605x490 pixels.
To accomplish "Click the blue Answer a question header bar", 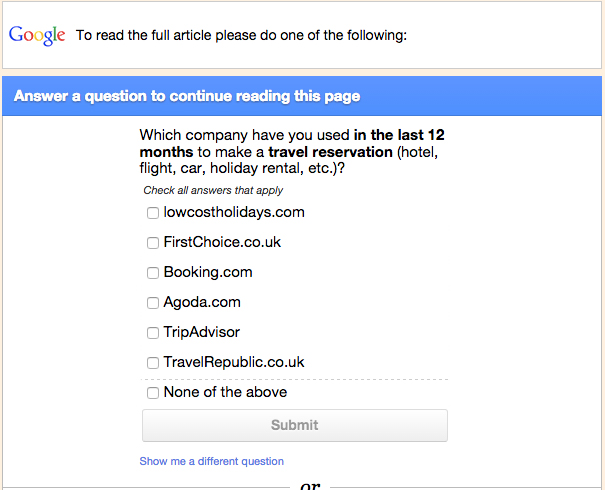I will 302,97.
